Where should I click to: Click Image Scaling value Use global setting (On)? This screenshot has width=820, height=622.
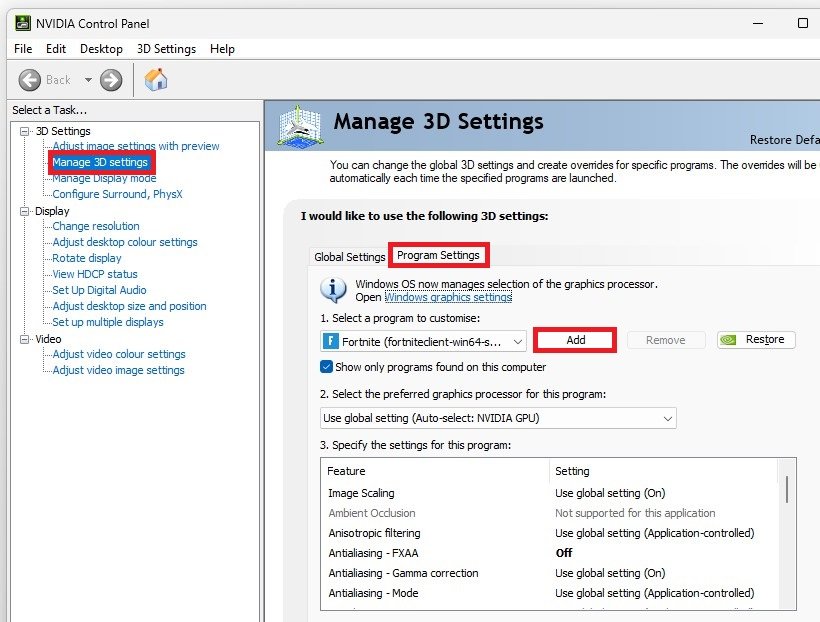(x=610, y=493)
